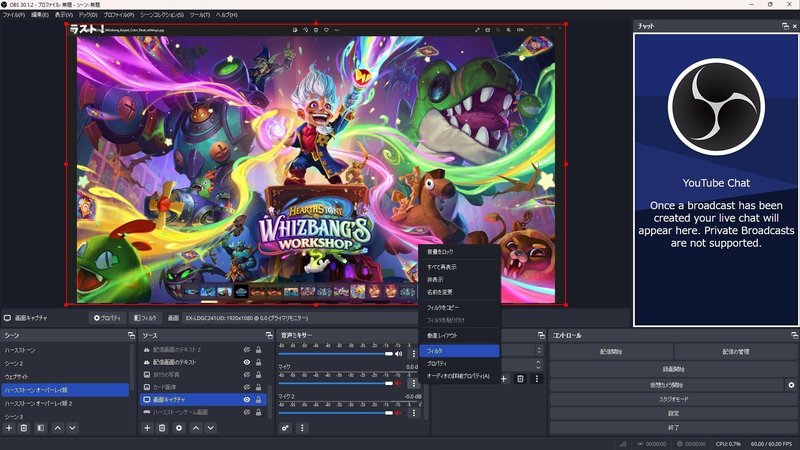
Task: Click the top mixer channel volume slider
Action: point(335,354)
